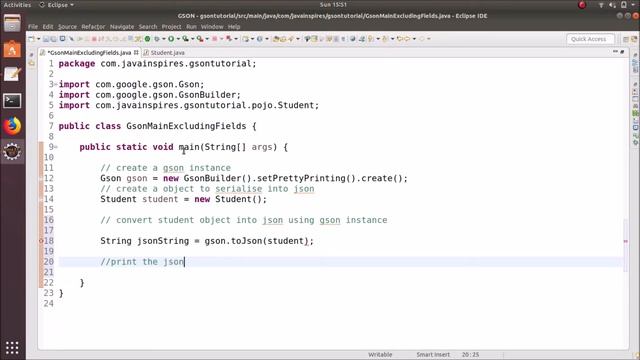Click the pojo.Student import on line 5
Image resolution: width=640 pixels, height=360 pixels.
pos(189,105)
